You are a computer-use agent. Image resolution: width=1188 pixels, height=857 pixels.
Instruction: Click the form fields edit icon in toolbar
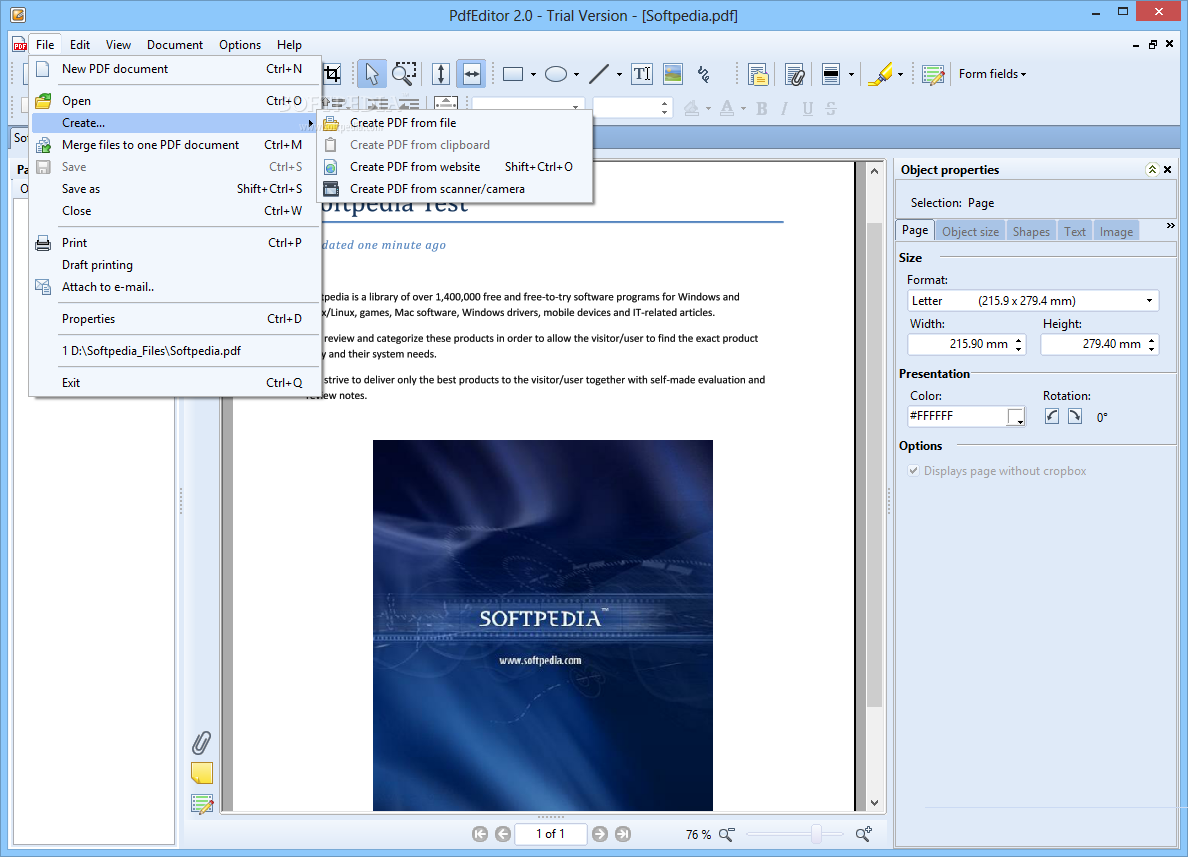(x=933, y=74)
